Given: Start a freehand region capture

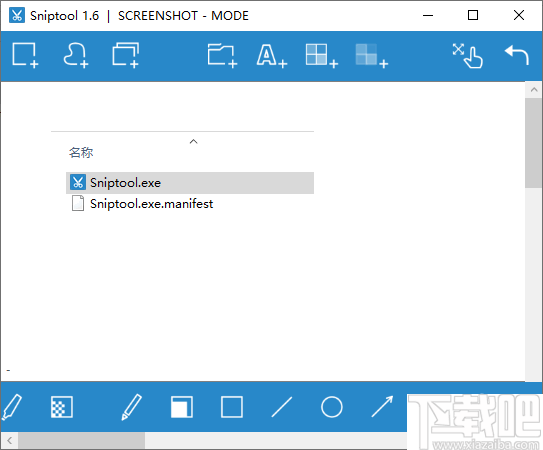Looking at the screenshot, I should click(75, 55).
